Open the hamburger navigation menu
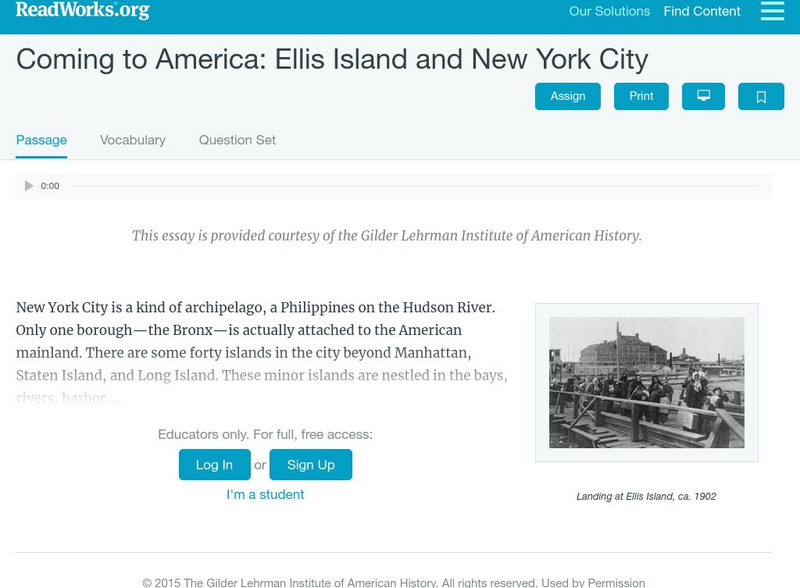The height and width of the screenshot is (588, 800). click(771, 12)
